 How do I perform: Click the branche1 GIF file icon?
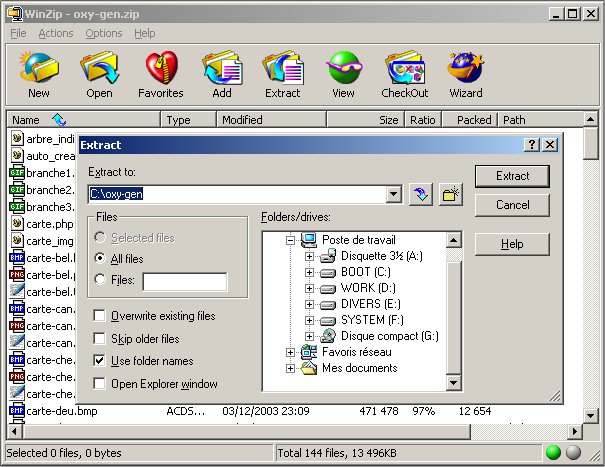point(17,172)
